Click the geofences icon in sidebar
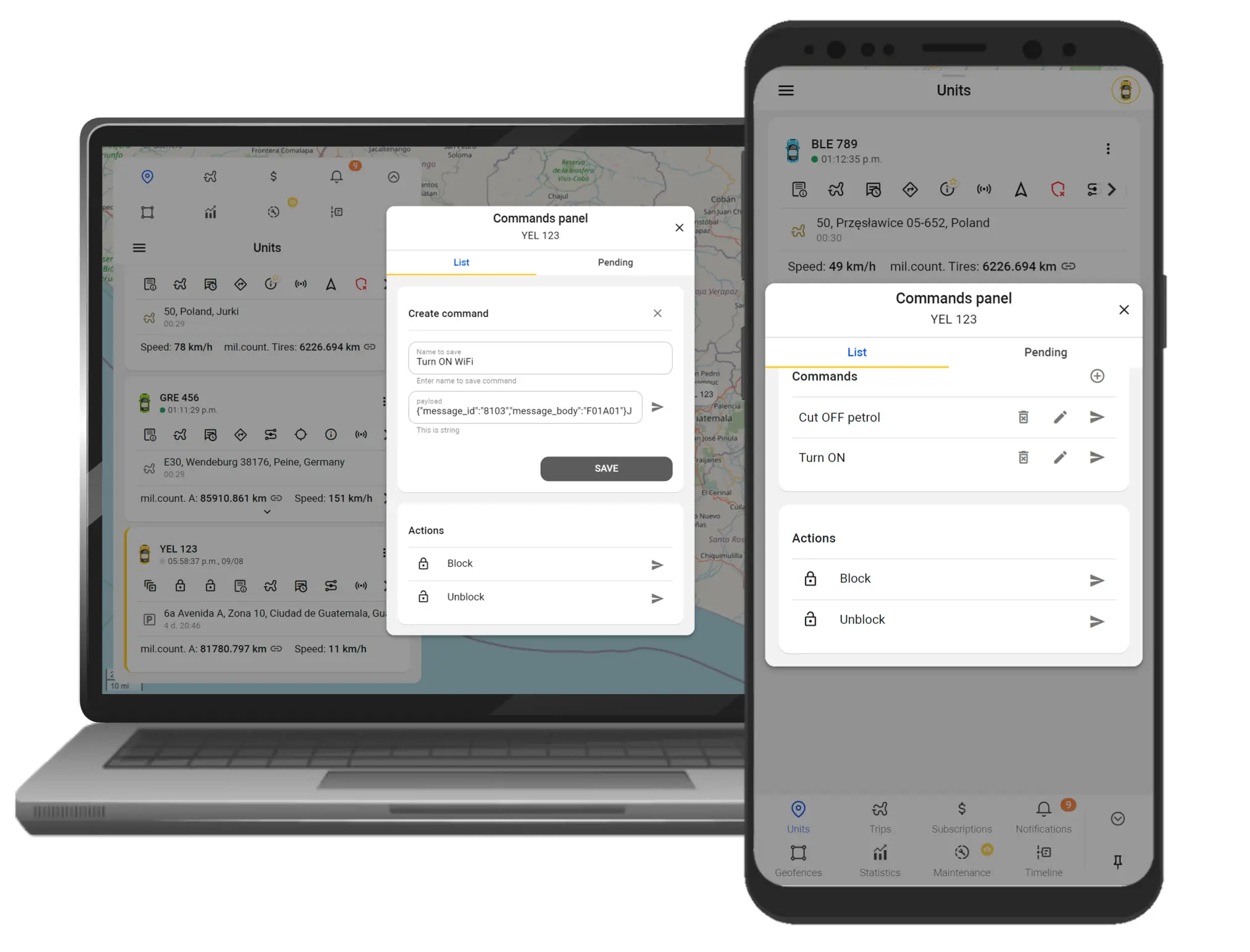The image size is (1250, 952). [147, 212]
